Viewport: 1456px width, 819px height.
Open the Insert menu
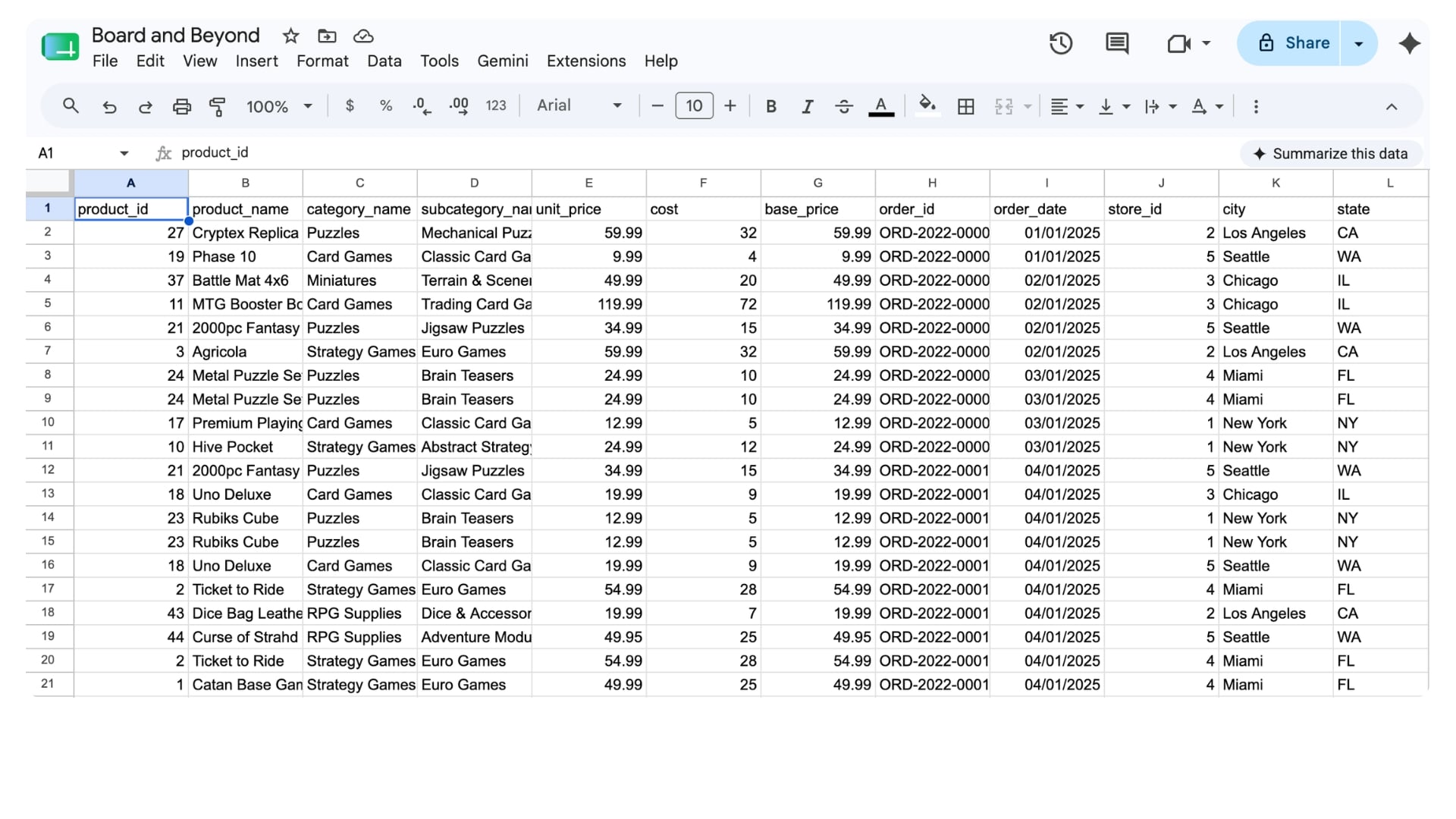[x=256, y=61]
